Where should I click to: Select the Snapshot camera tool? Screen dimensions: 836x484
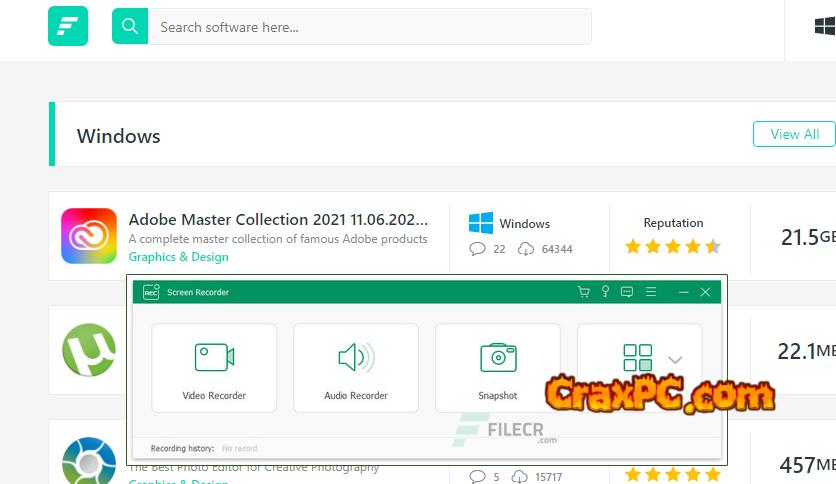point(497,368)
